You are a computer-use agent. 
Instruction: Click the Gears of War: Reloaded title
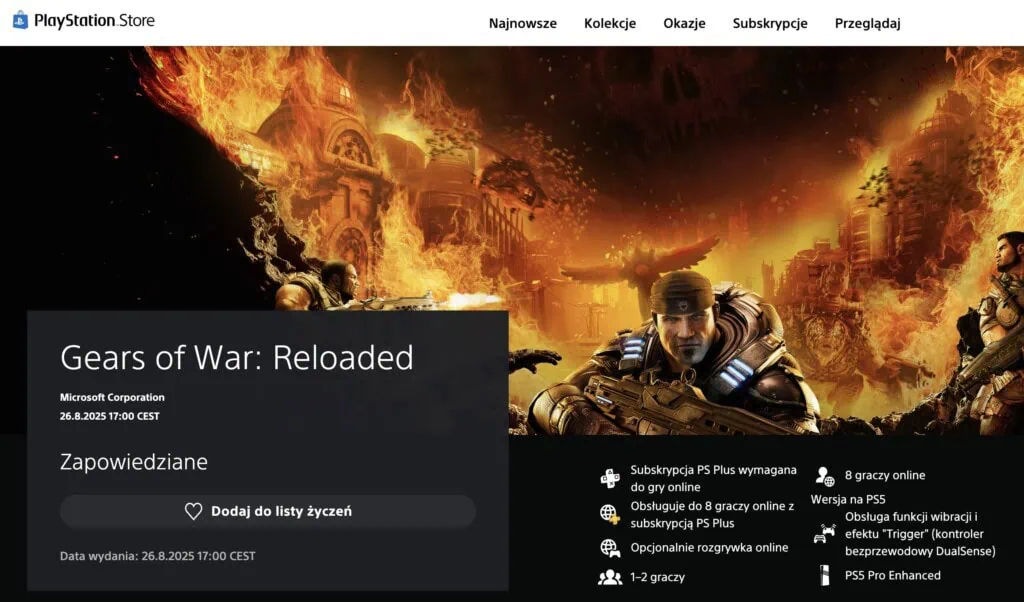(x=236, y=357)
